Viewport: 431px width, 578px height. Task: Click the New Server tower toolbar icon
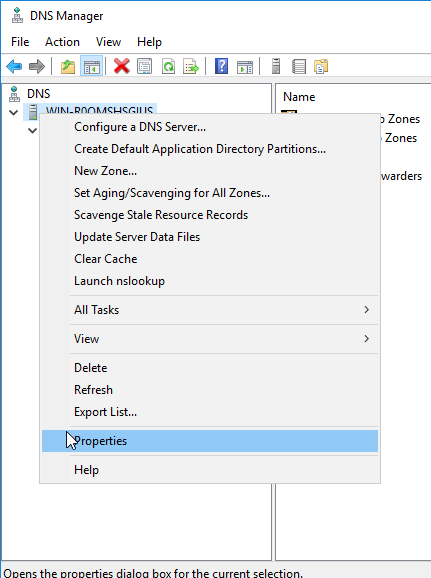[x=276, y=67]
